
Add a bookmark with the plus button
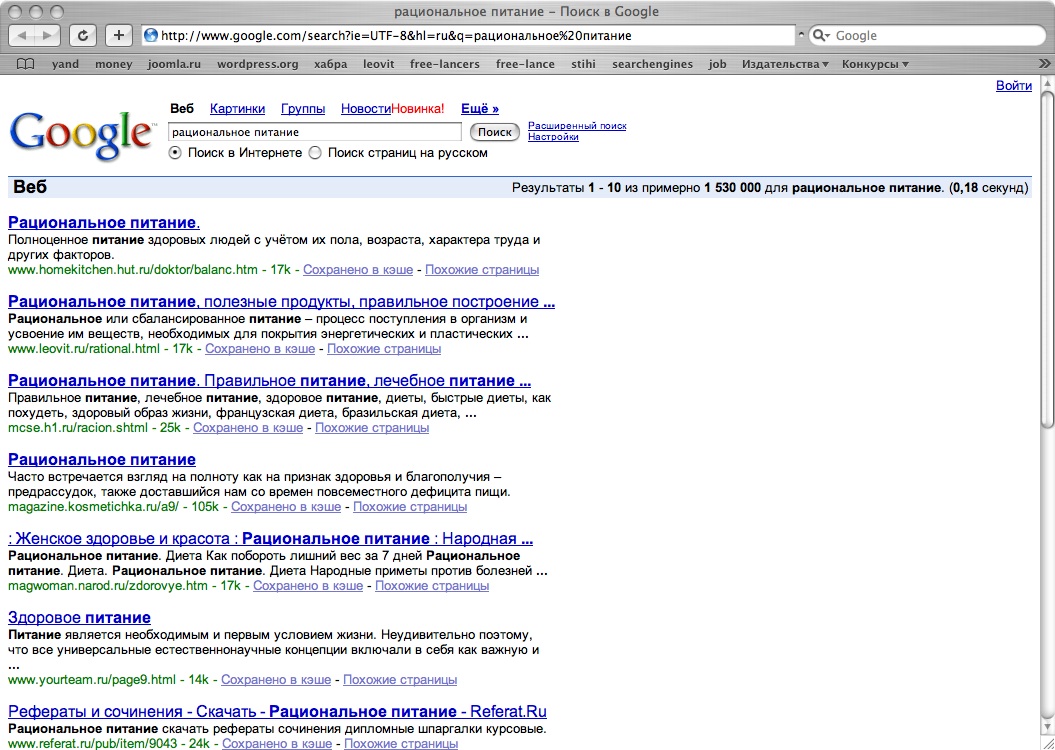pyautogui.click(x=118, y=36)
